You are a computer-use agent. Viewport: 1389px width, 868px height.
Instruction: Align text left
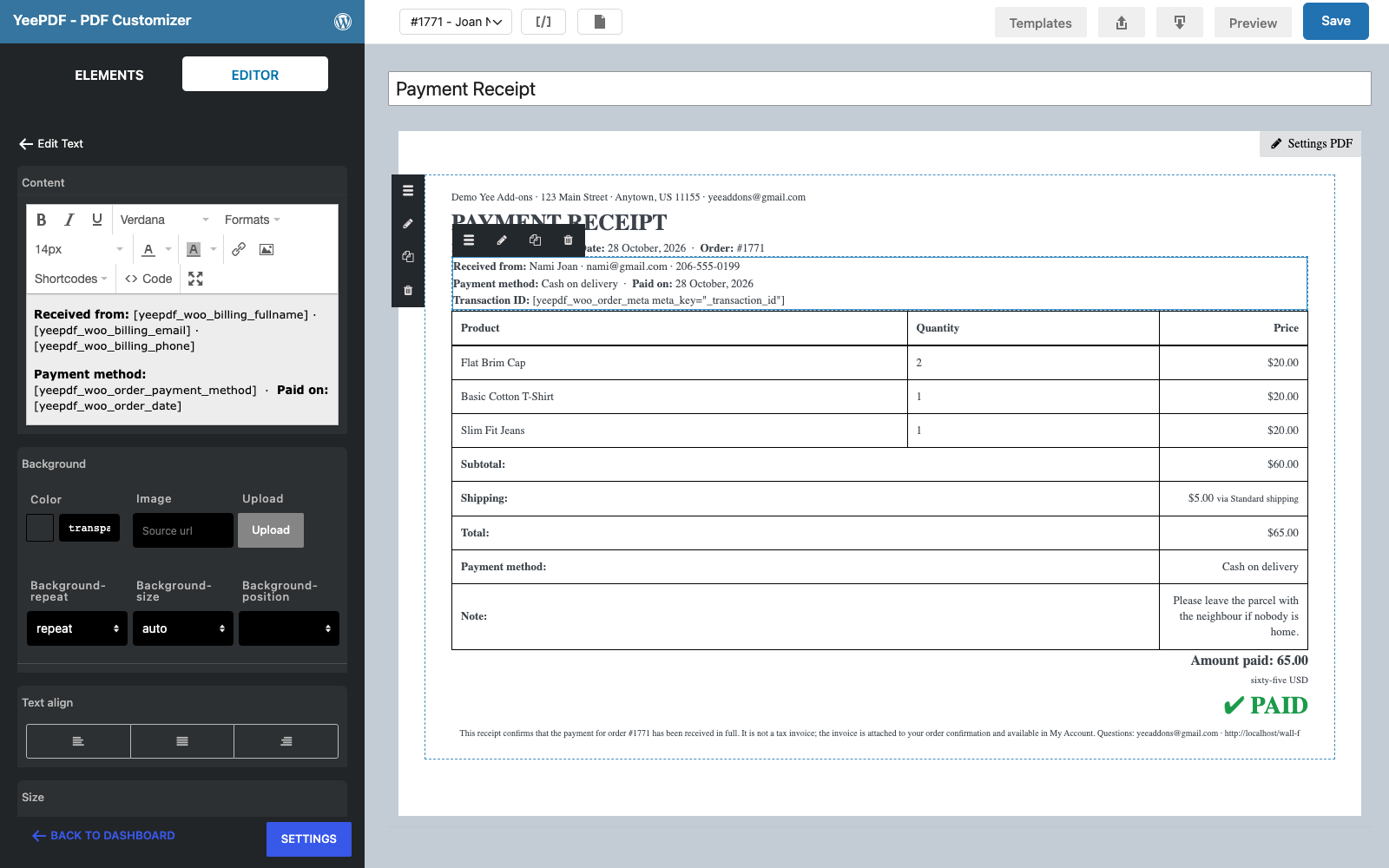pyautogui.click(x=78, y=741)
